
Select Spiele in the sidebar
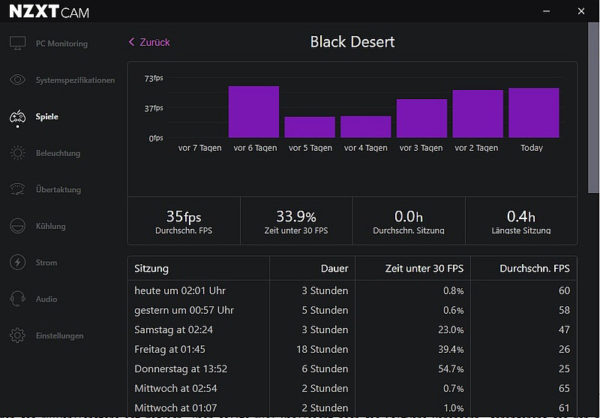47,116
